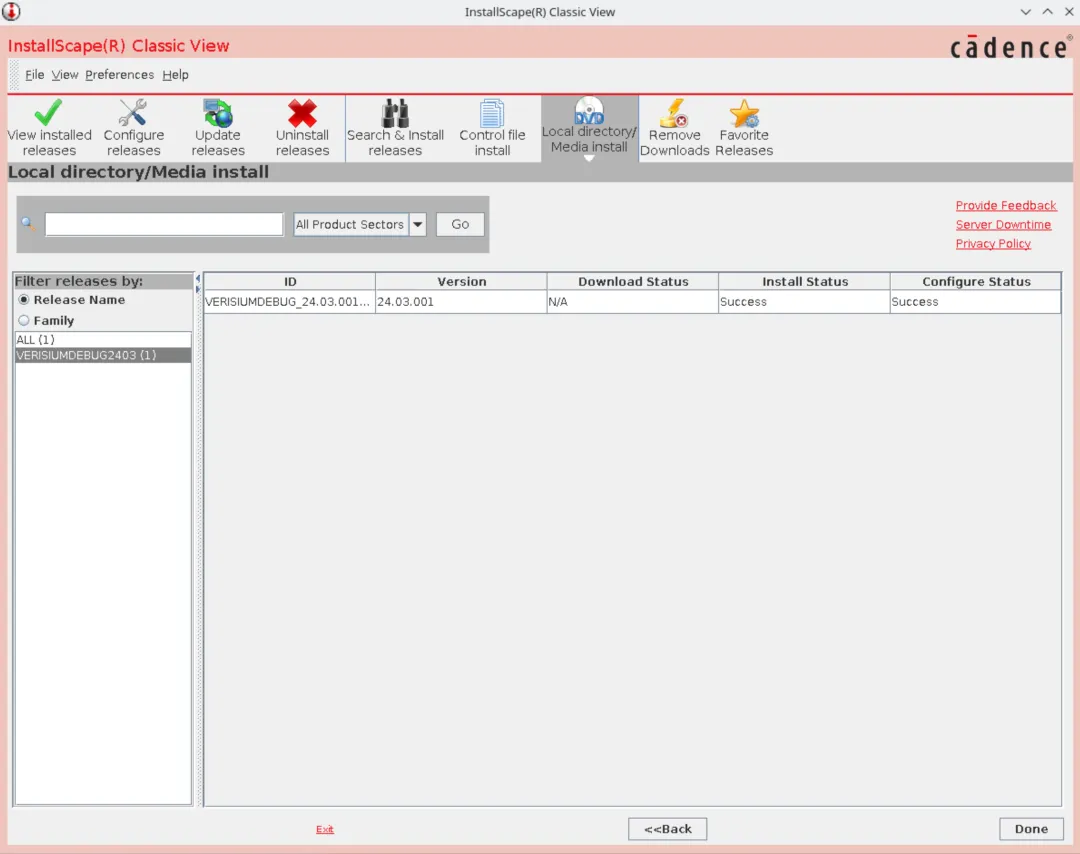This screenshot has width=1080, height=854.
Task: Click the magnifier search icon
Action: [28, 223]
